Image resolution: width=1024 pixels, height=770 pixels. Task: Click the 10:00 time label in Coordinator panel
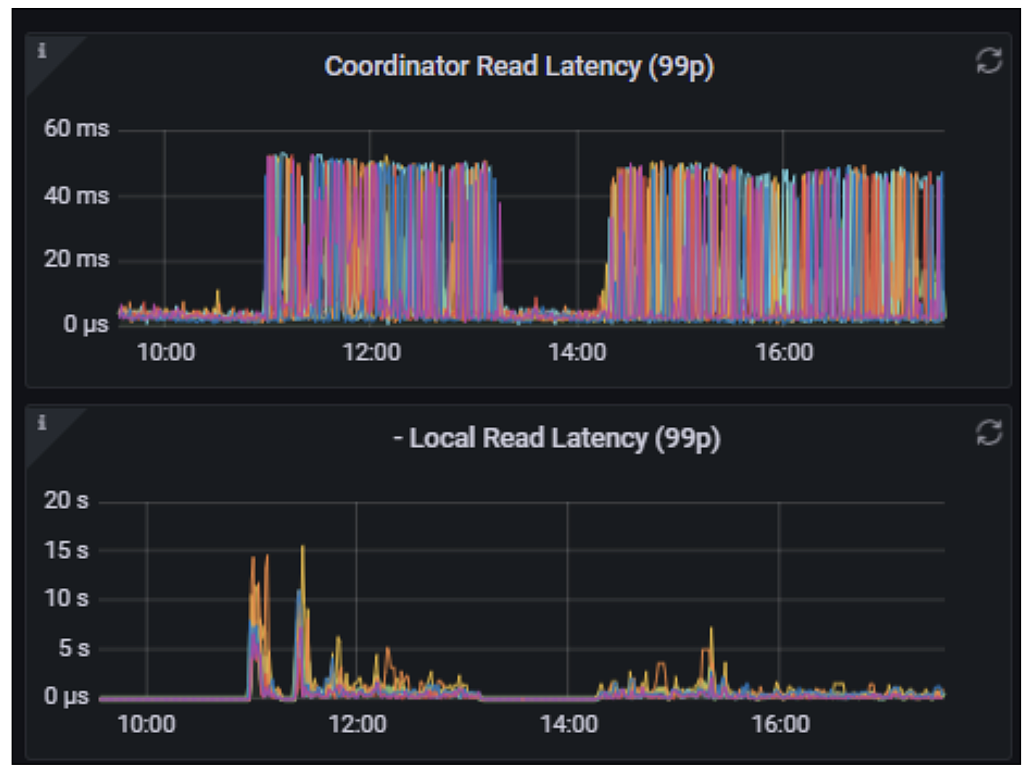click(165, 353)
